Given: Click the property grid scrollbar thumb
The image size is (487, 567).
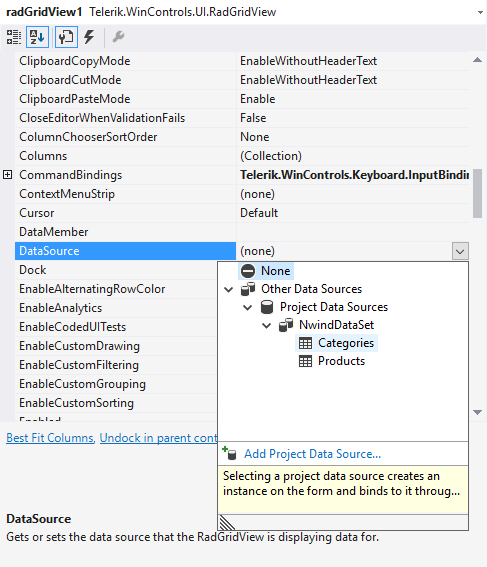Looking at the screenshot, I should pos(478,193).
